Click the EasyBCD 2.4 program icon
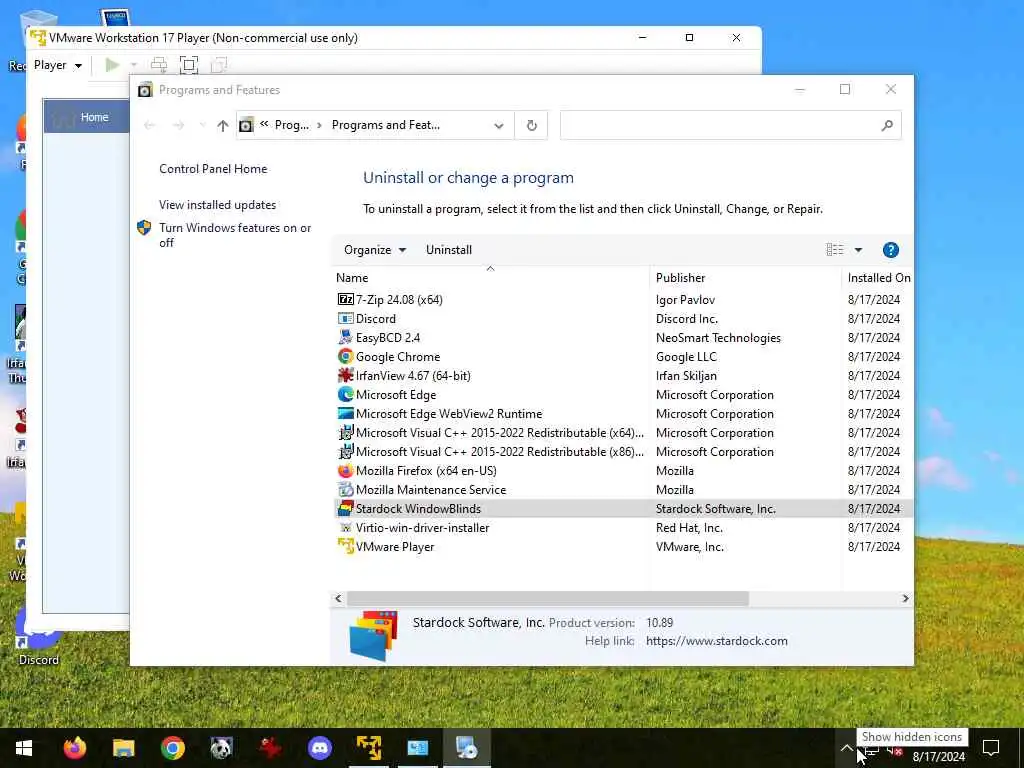1024x768 pixels. [x=345, y=338]
